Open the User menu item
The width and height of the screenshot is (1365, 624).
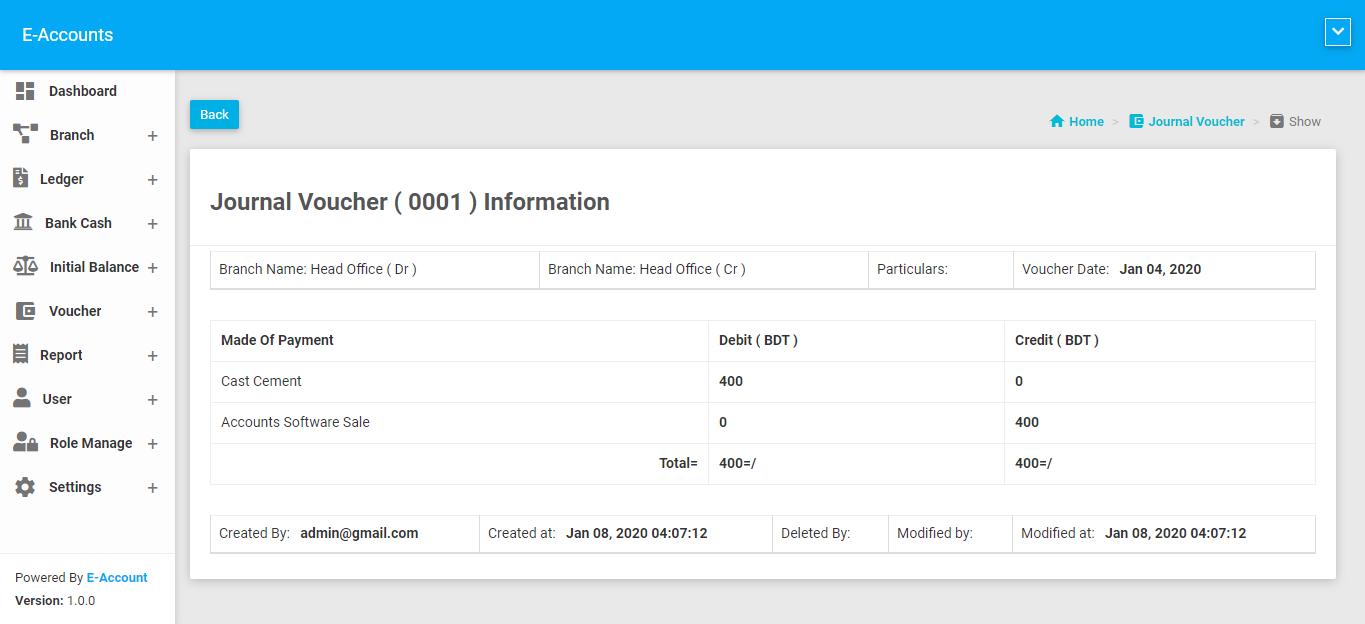pos(57,399)
